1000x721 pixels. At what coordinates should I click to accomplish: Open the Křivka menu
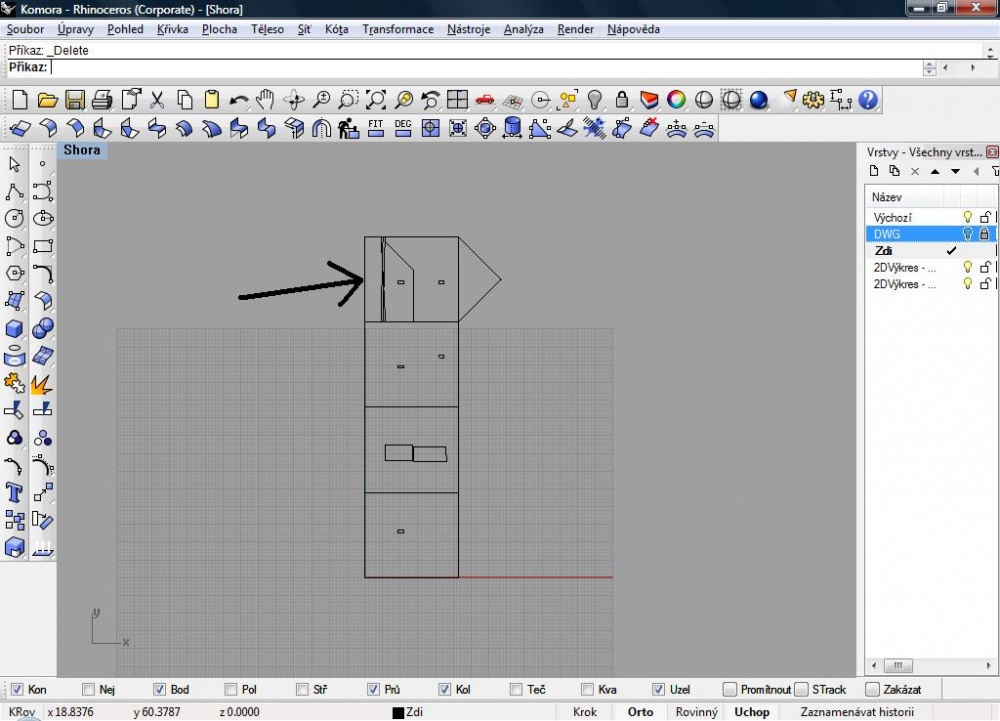pyautogui.click(x=172, y=29)
